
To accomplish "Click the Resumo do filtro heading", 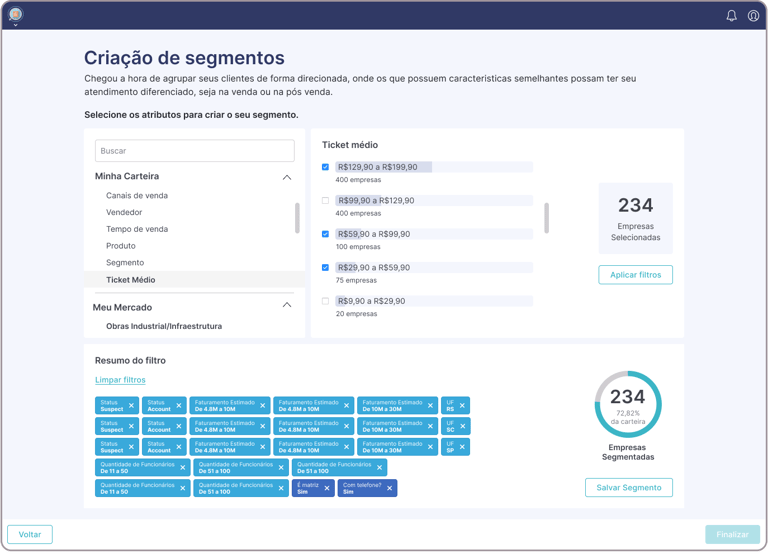I will tap(130, 361).
